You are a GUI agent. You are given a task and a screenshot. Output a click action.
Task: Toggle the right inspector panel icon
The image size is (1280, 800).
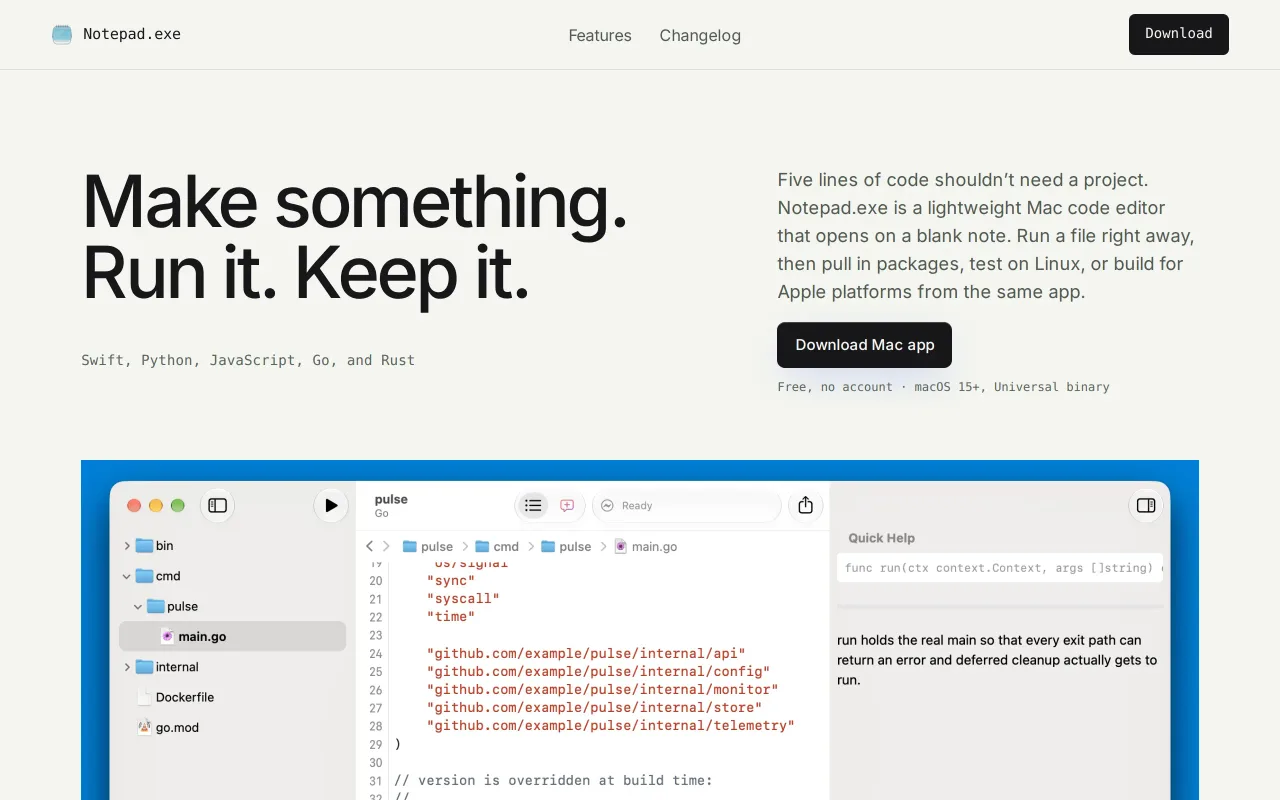click(1146, 505)
